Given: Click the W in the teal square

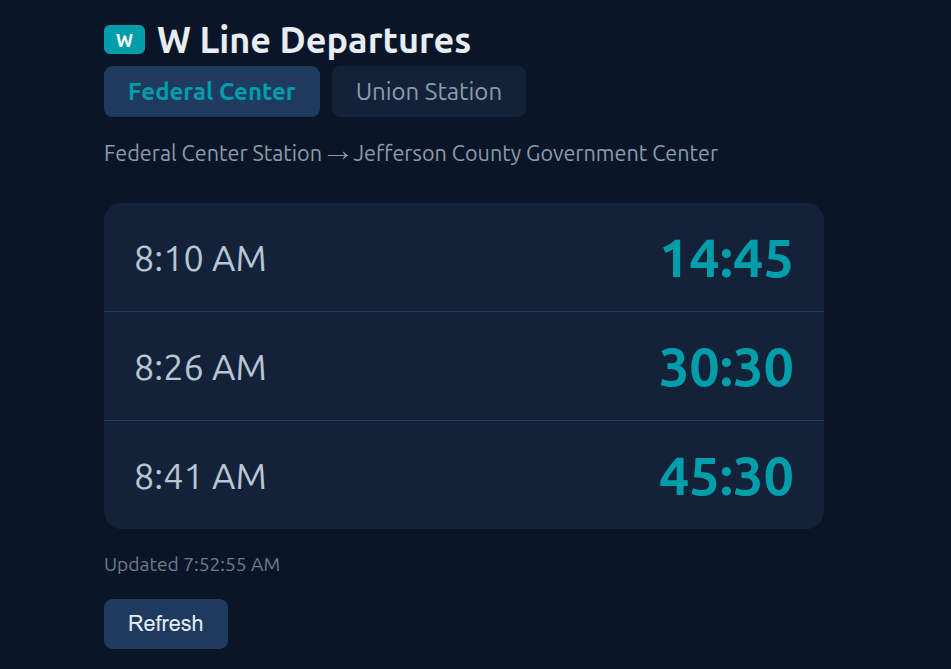Looking at the screenshot, I should [122, 40].
